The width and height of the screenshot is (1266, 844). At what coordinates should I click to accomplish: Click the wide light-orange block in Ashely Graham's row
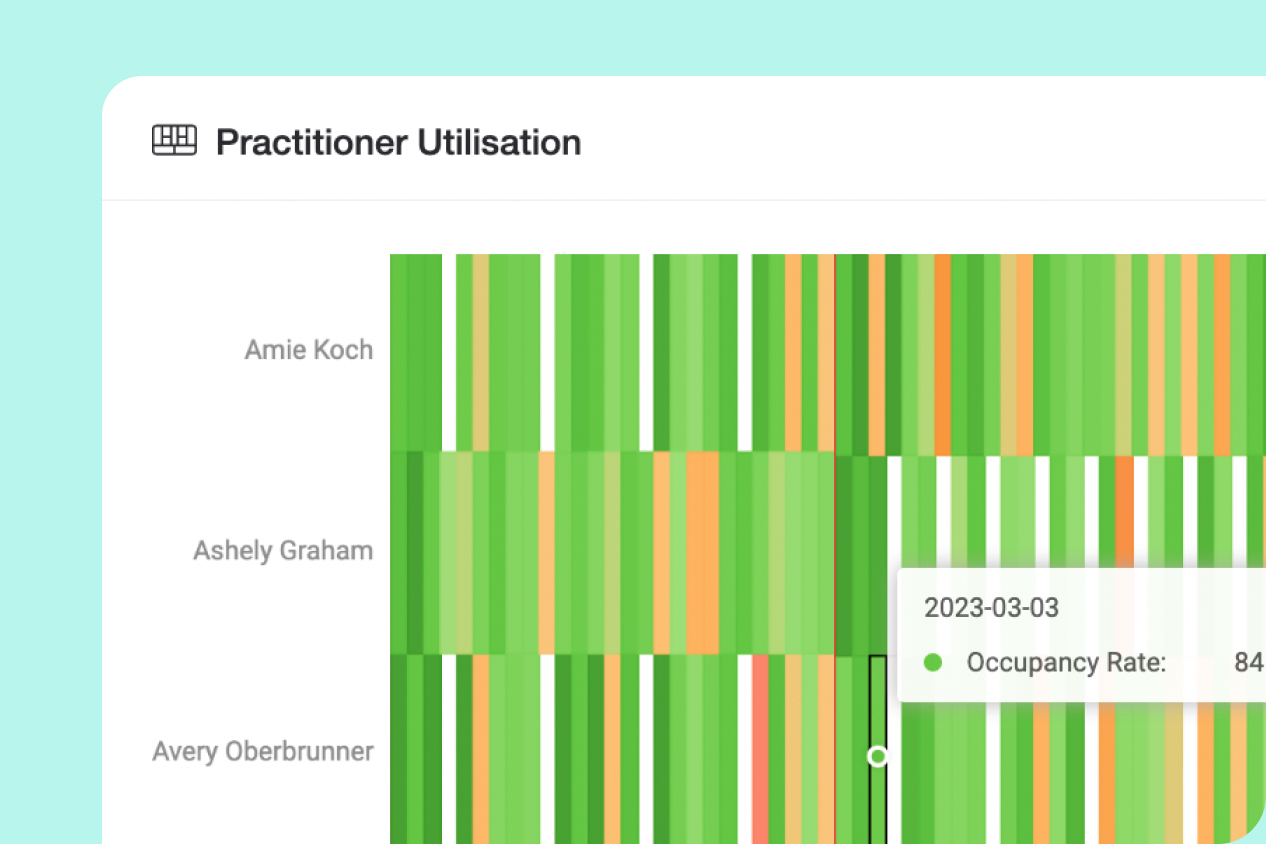(x=702, y=550)
